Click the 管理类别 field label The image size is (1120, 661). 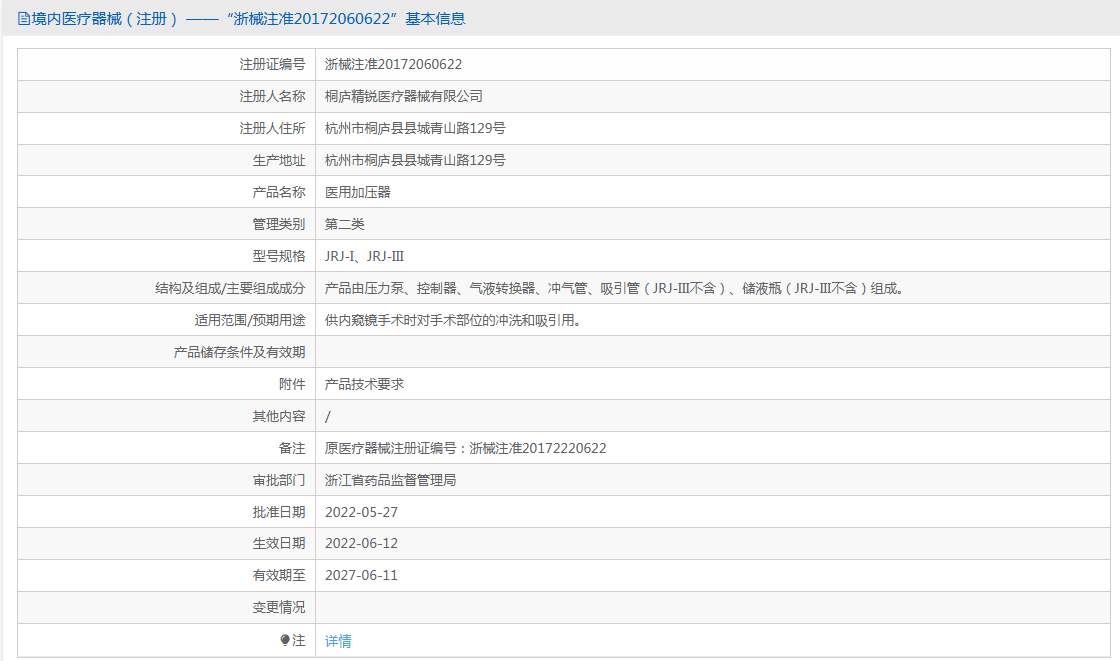[279, 224]
